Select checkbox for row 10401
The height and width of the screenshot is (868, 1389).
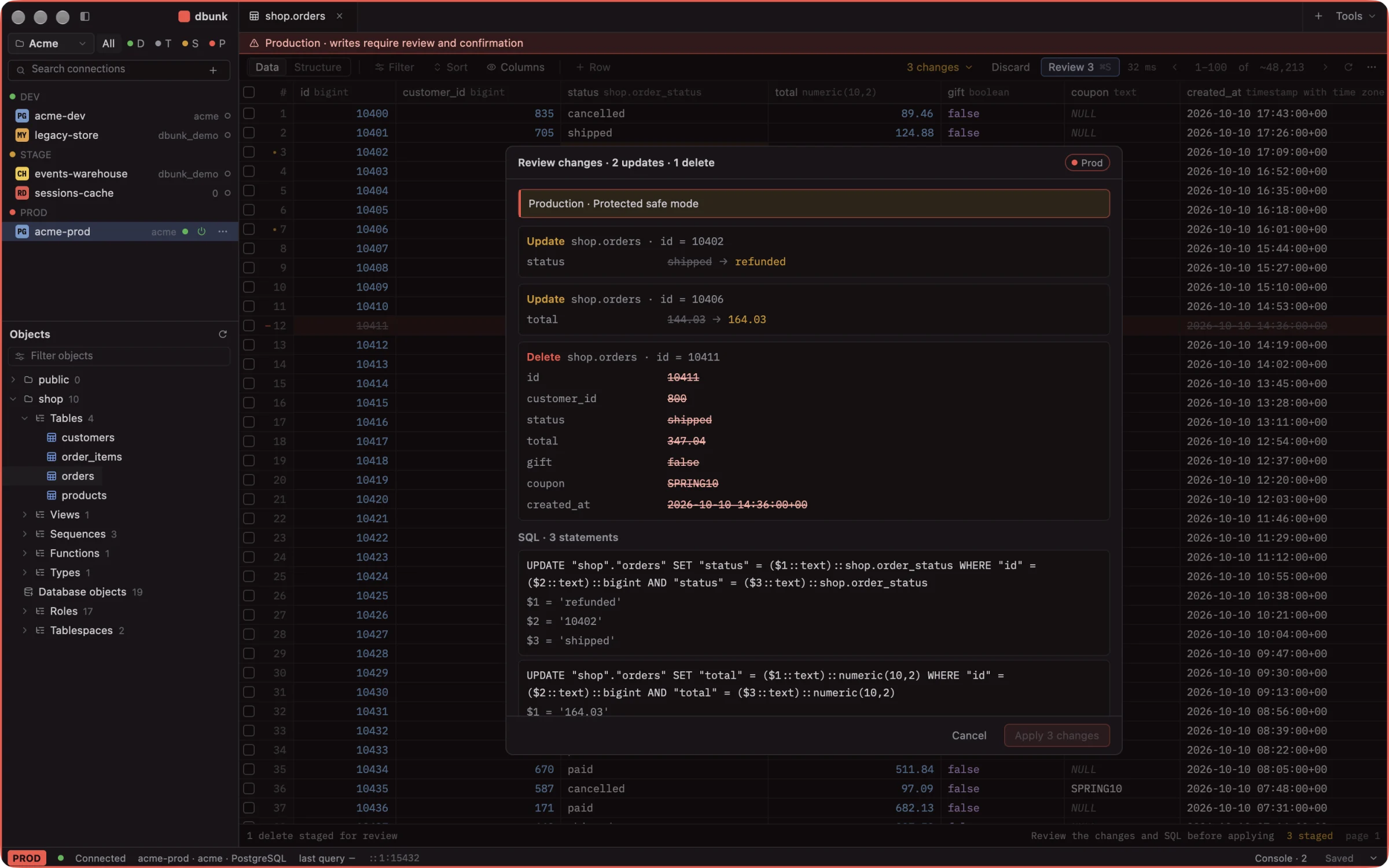[x=249, y=133]
